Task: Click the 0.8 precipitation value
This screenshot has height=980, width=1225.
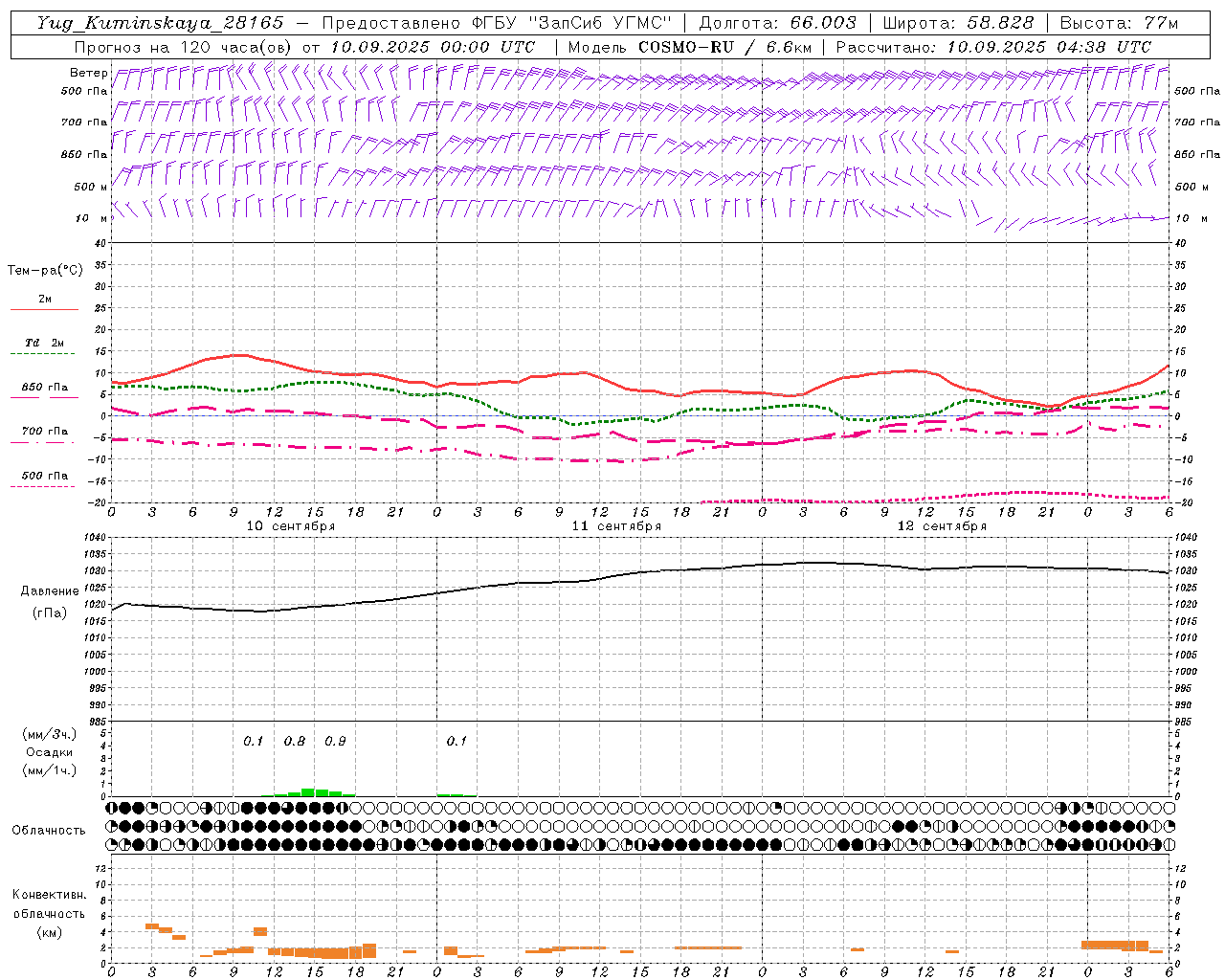Action: pyautogui.click(x=295, y=742)
